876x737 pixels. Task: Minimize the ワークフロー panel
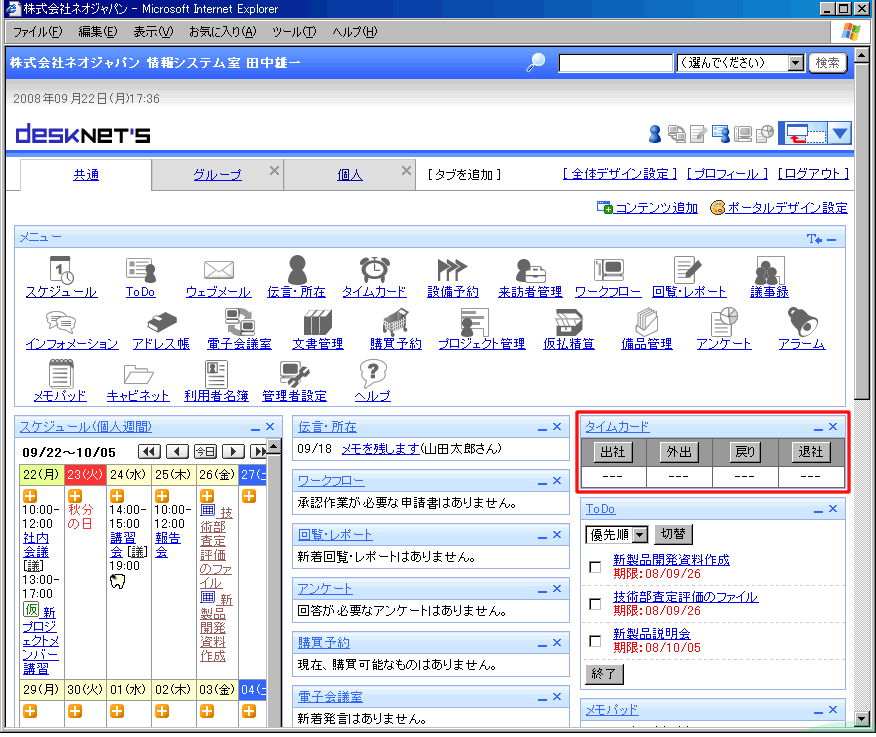point(542,482)
